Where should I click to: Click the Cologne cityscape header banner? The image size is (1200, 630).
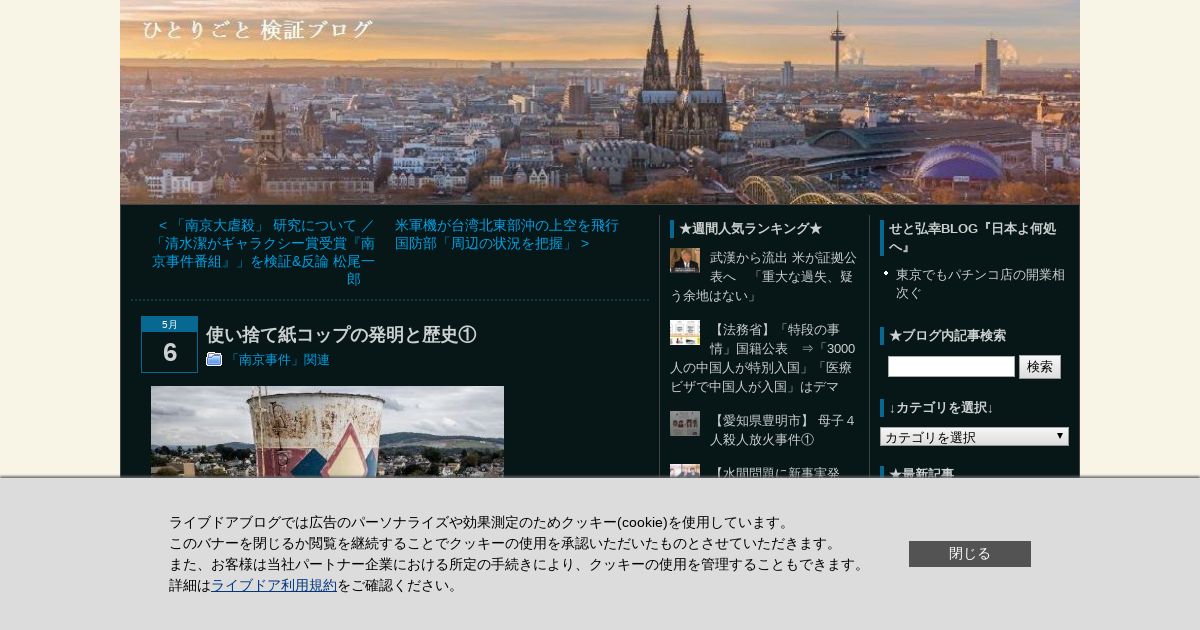600,102
